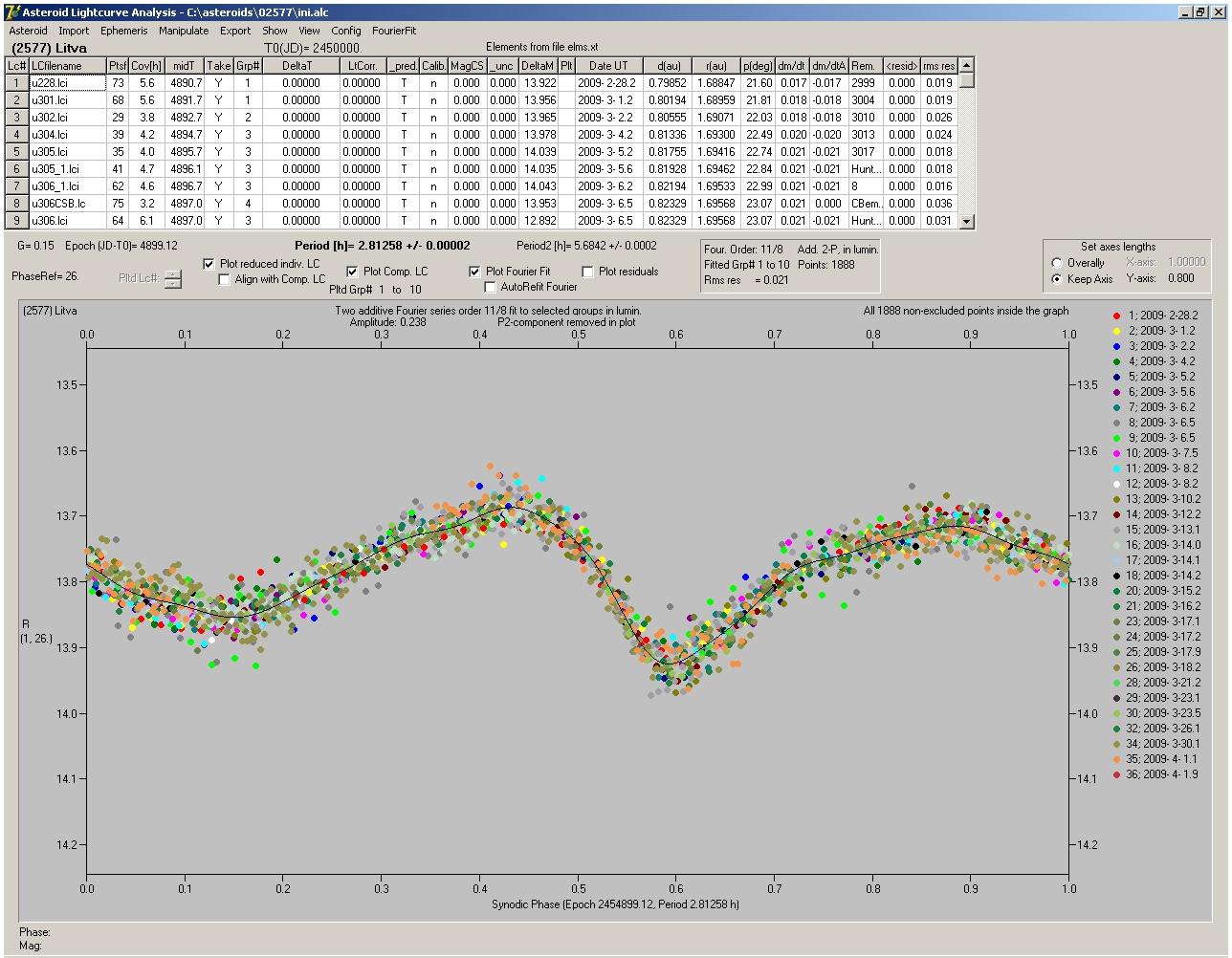
Task: Open the Ephemeris menu
Action: point(124,31)
